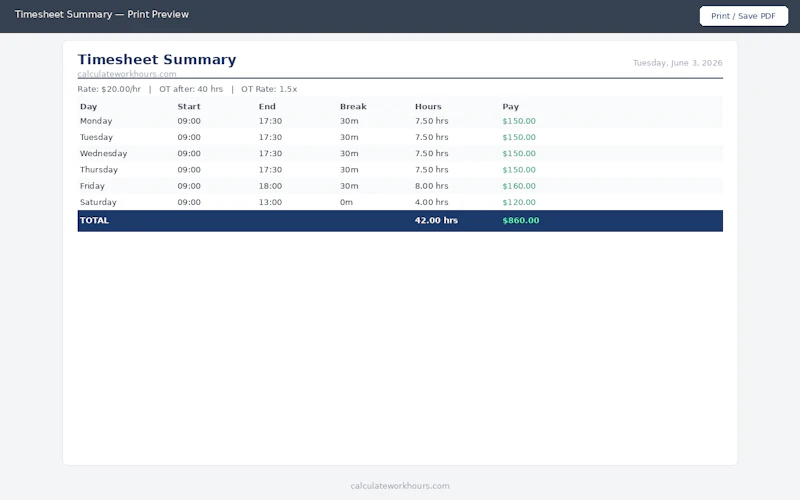Click Monday's start time 09:00
This screenshot has height=500, width=800.
(189, 121)
